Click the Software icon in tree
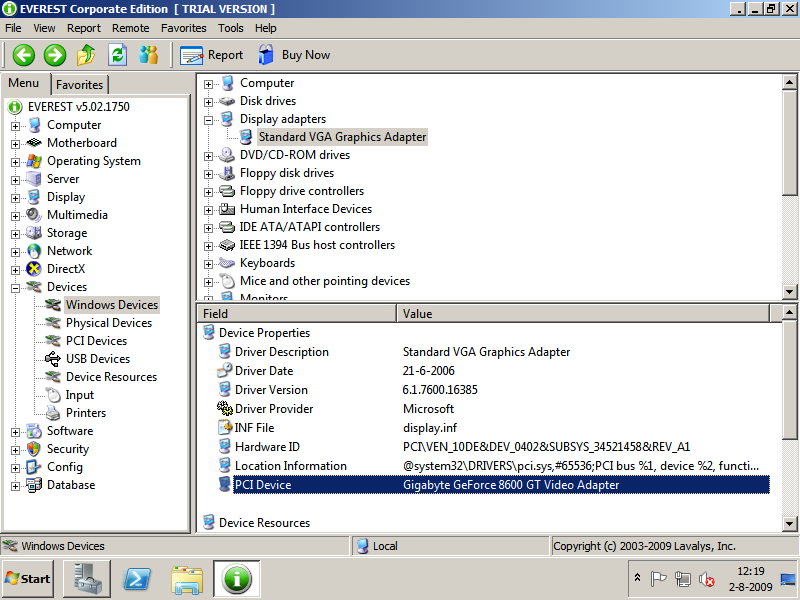Image resolution: width=800 pixels, height=600 pixels. click(x=34, y=431)
